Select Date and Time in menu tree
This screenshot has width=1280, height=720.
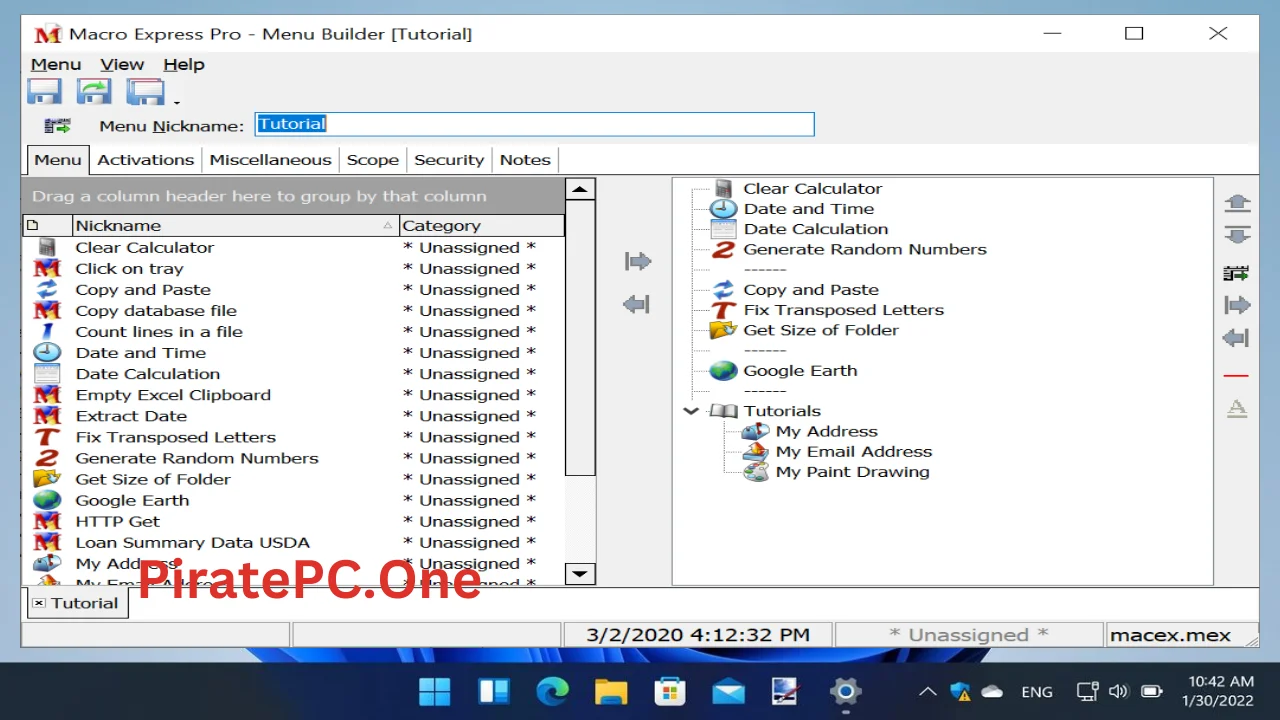pyautogui.click(x=808, y=209)
